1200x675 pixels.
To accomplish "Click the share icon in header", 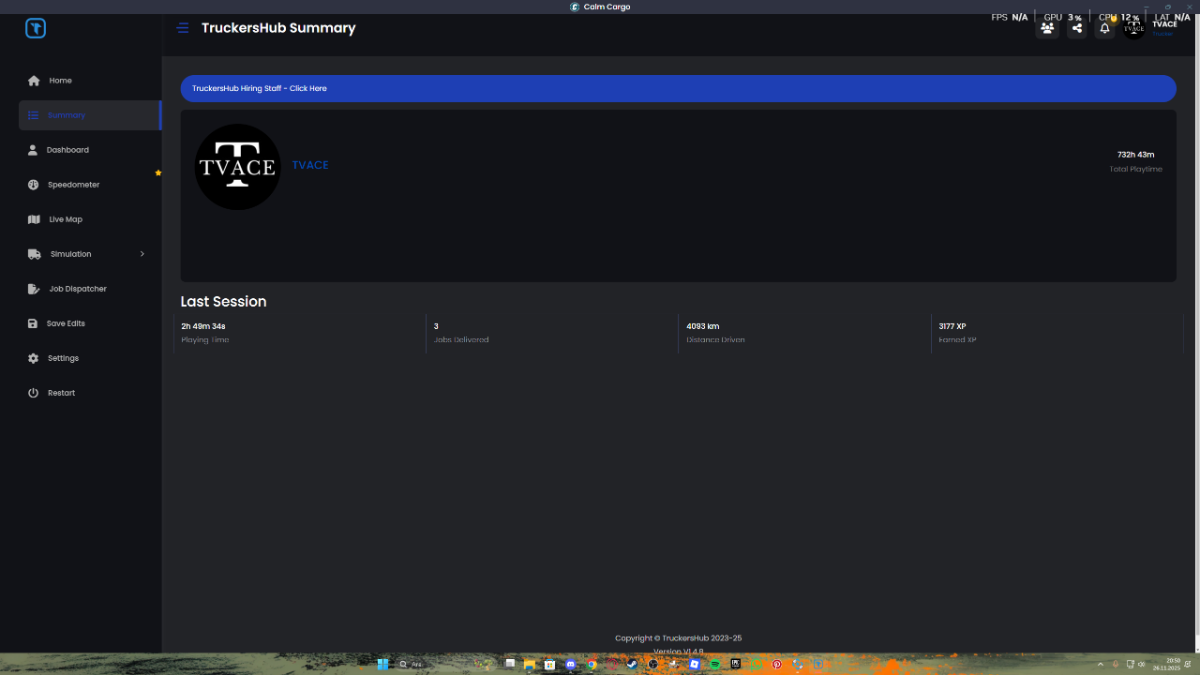I will [1076, 28].
